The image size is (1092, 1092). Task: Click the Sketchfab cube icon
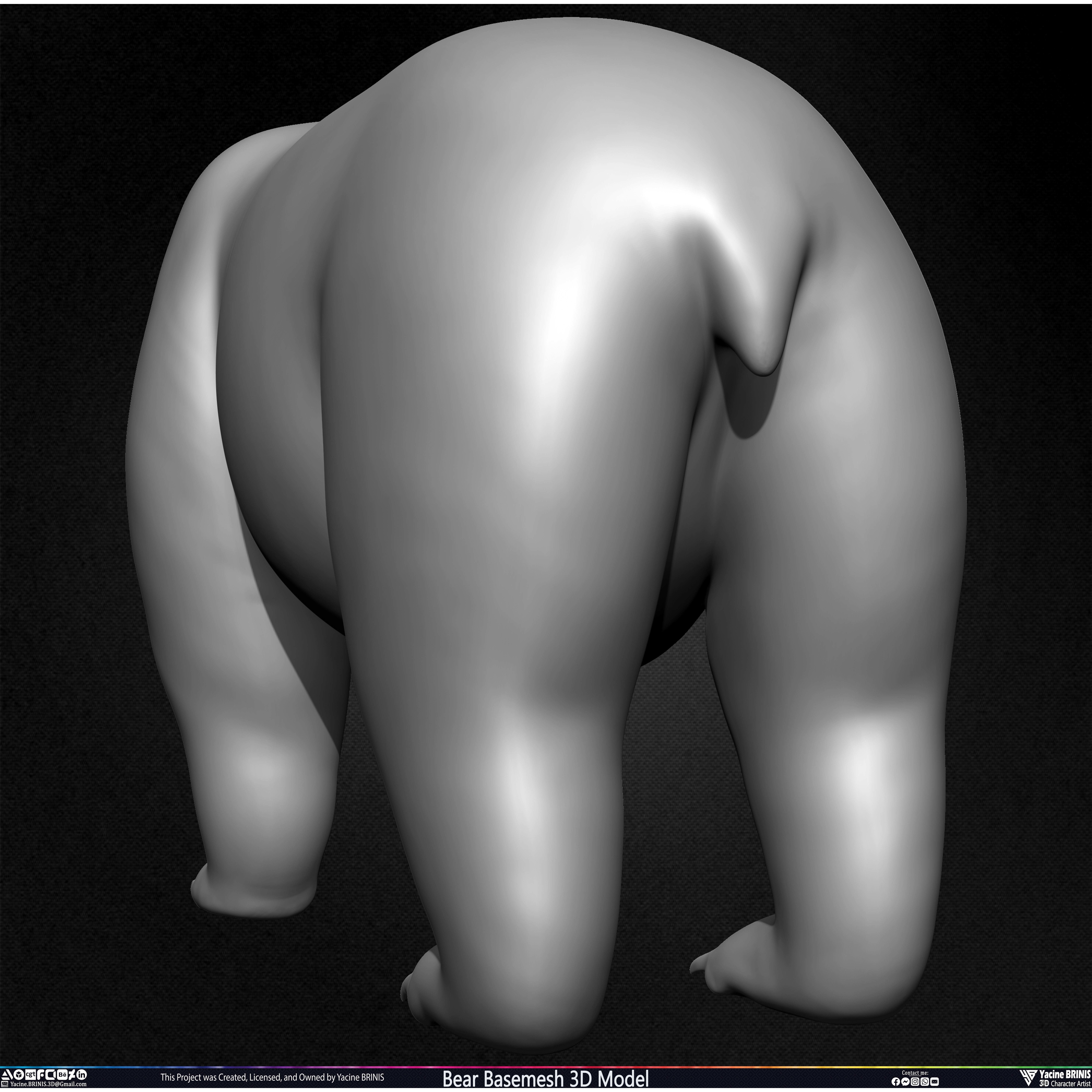click(x=19, y=1075)
